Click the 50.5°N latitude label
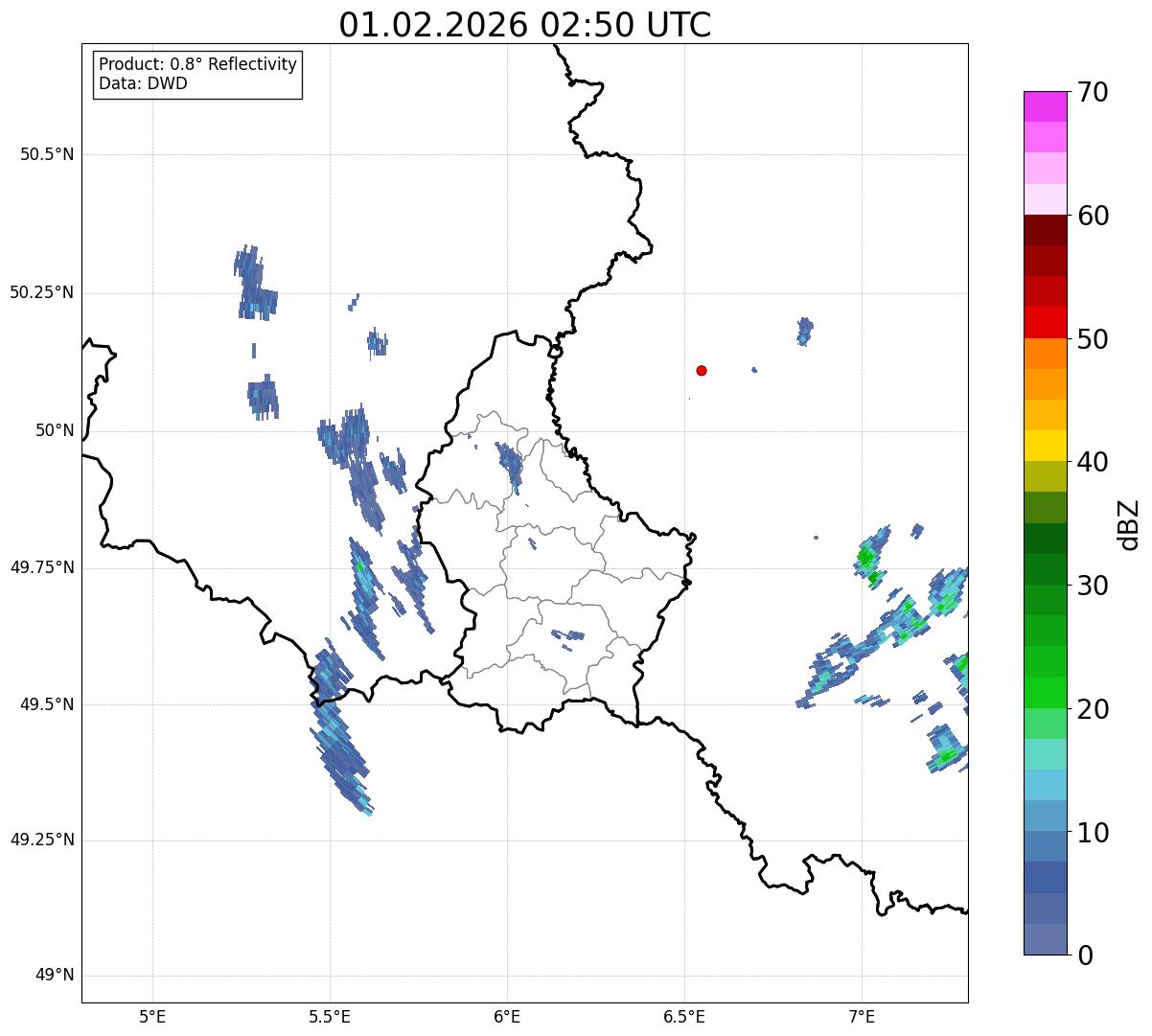1152x1036 pixels. [47, 154]
